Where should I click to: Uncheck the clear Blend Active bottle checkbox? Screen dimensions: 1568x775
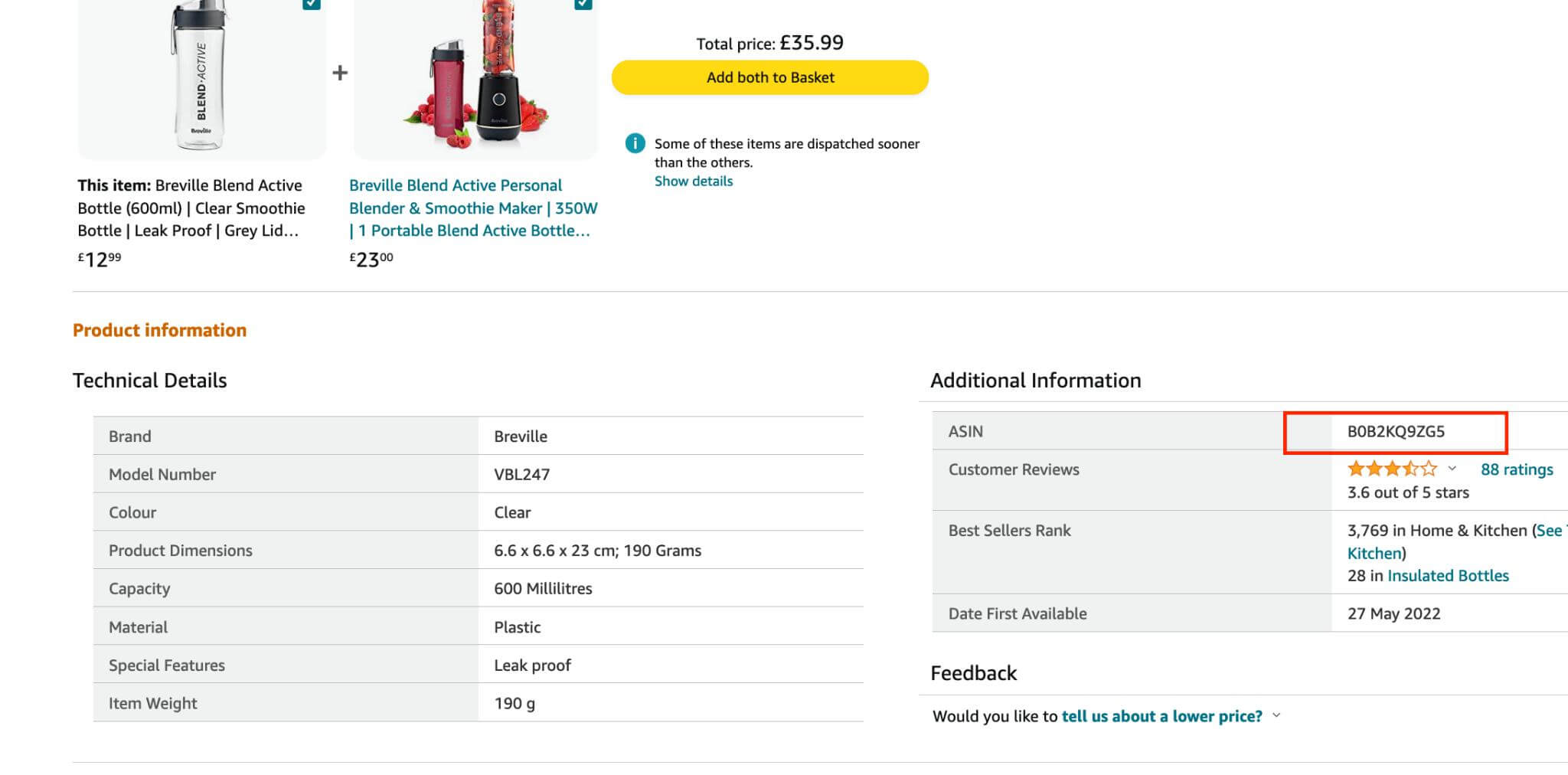(311, 4)
